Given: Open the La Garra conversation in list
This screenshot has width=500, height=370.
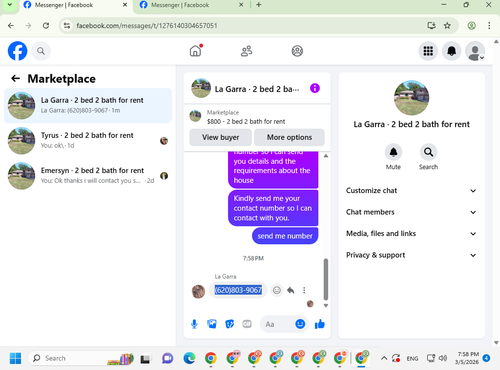Looking at the screenshot, I should pos(88,105).
